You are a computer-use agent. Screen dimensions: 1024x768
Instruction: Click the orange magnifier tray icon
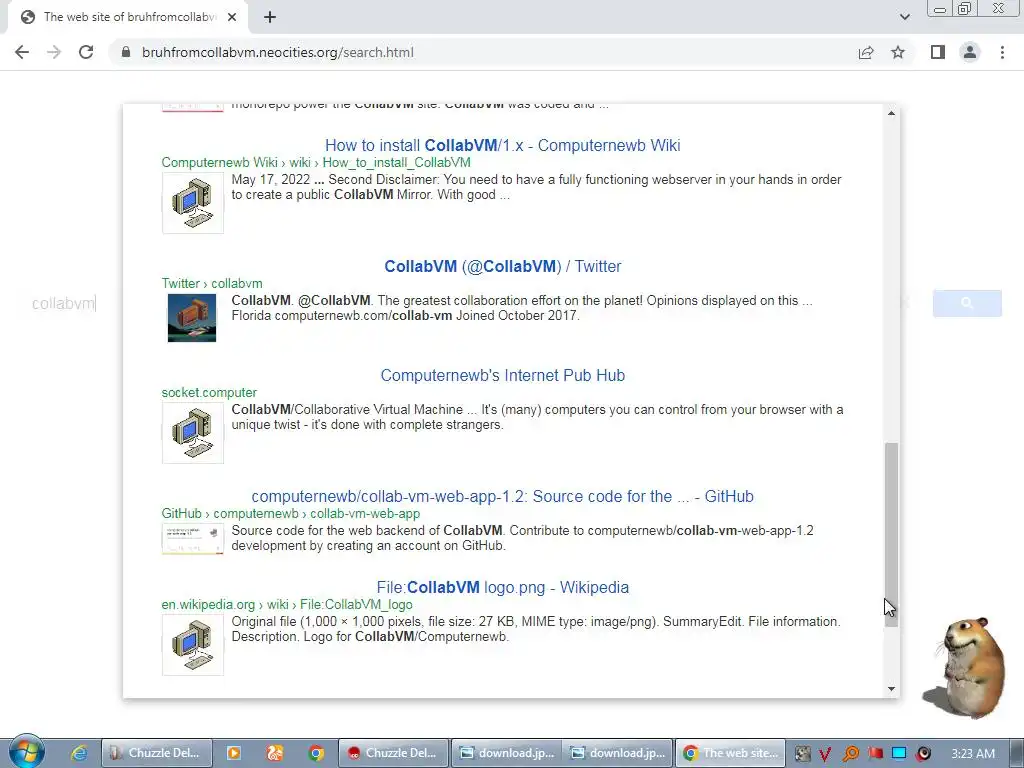click(x=850, y=754)
